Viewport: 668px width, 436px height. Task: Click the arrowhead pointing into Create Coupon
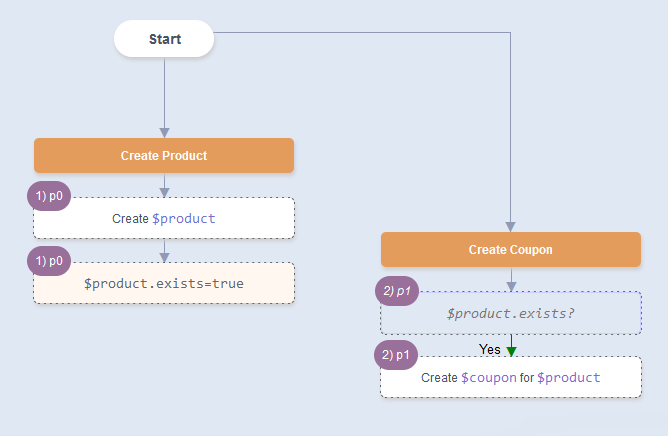point(511,226)
